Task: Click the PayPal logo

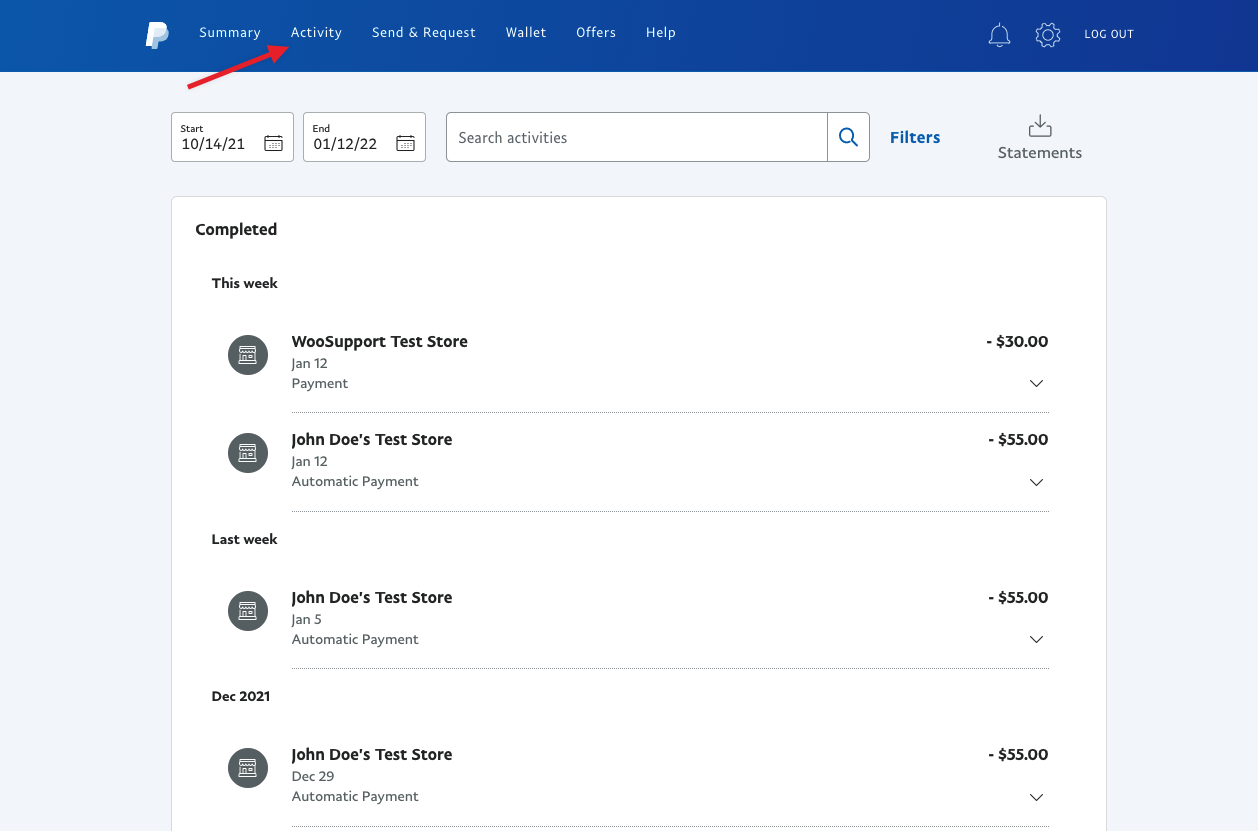Action: 156,35
